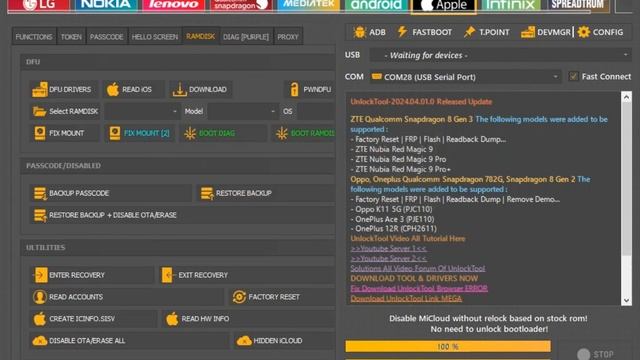Open the Model dropdown
Screen dimensions: 640x360
pyautogui.click(x=243, y=111)
